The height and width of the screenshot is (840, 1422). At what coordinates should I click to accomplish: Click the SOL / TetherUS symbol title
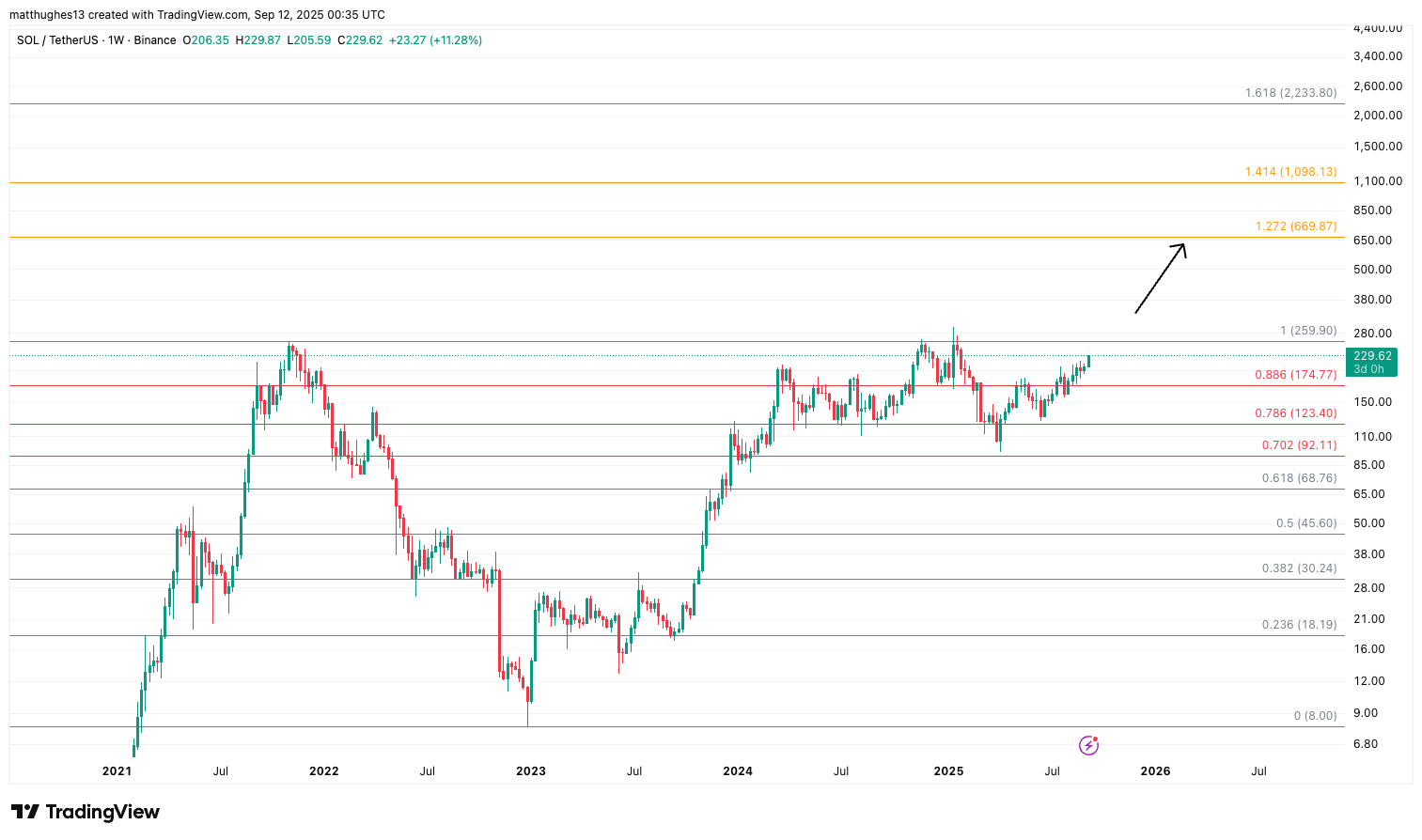56,40
